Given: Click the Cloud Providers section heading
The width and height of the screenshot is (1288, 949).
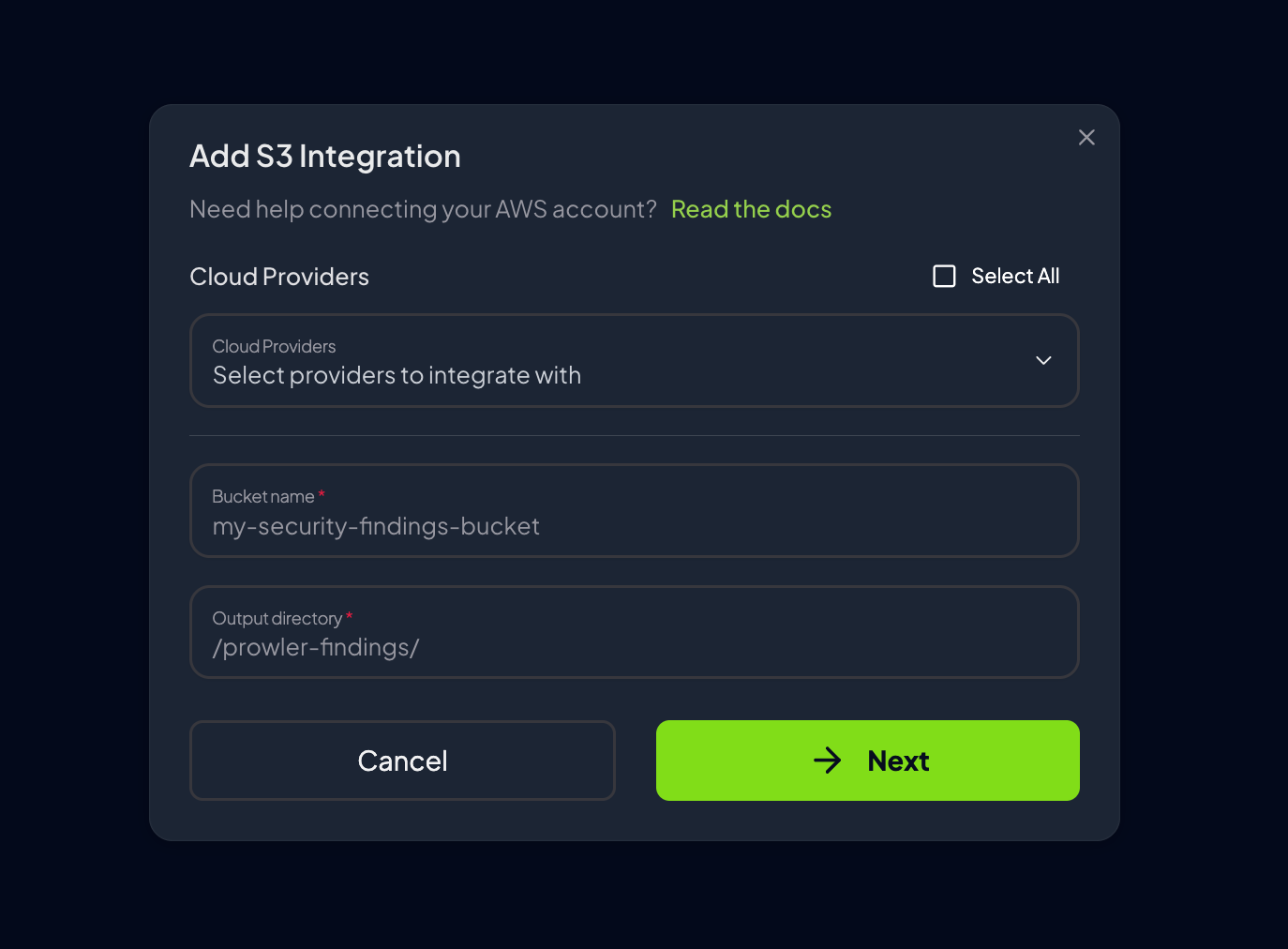Looking at the screenshot, I should [278, 276].
